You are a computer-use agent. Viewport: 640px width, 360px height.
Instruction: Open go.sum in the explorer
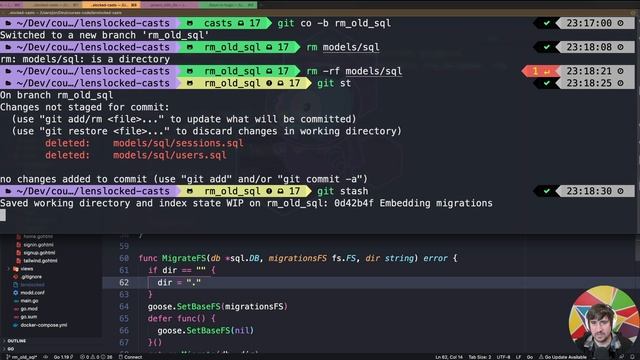click(29, 317)
